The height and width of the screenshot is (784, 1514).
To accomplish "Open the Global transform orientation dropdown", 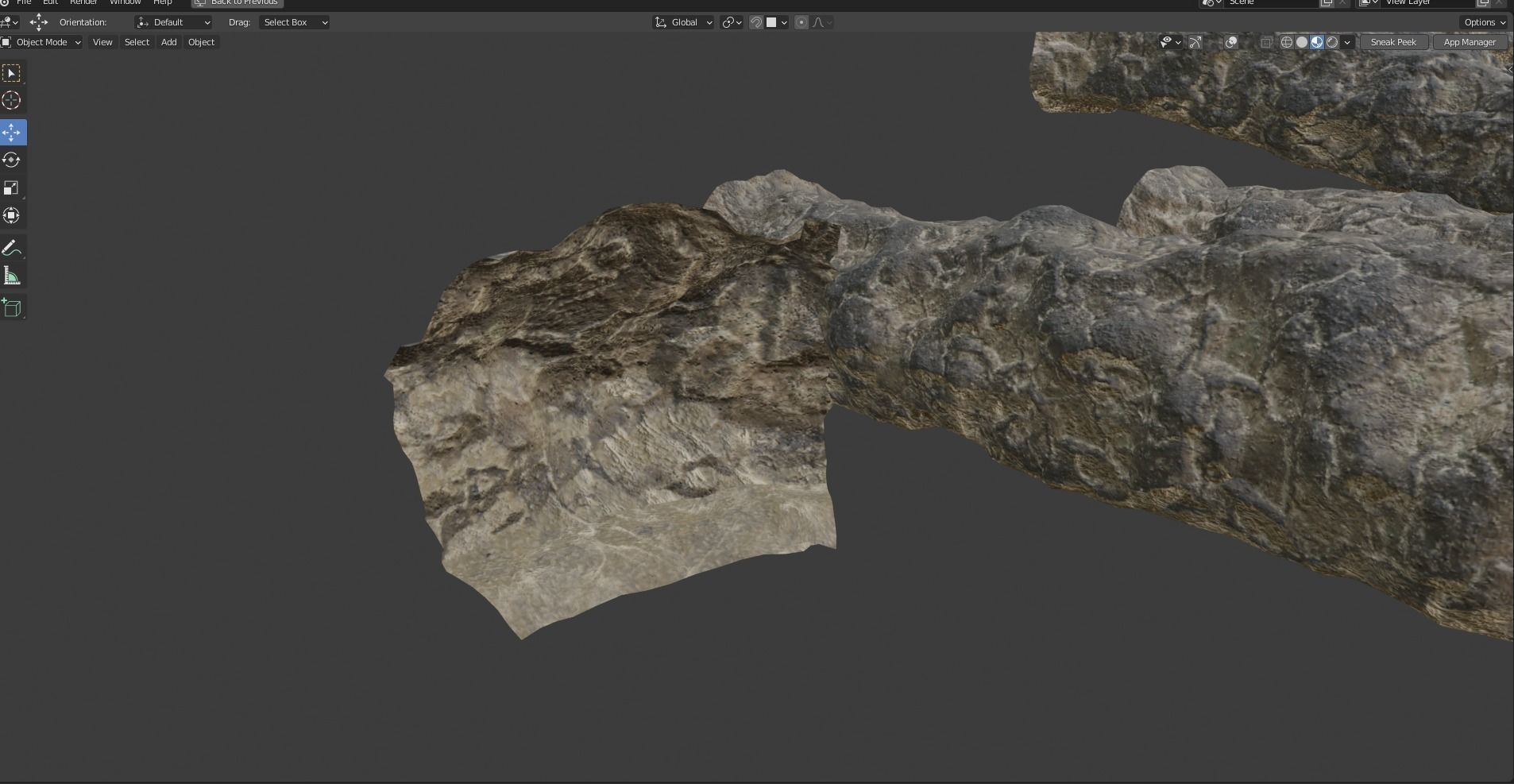I will coord(684,22).
